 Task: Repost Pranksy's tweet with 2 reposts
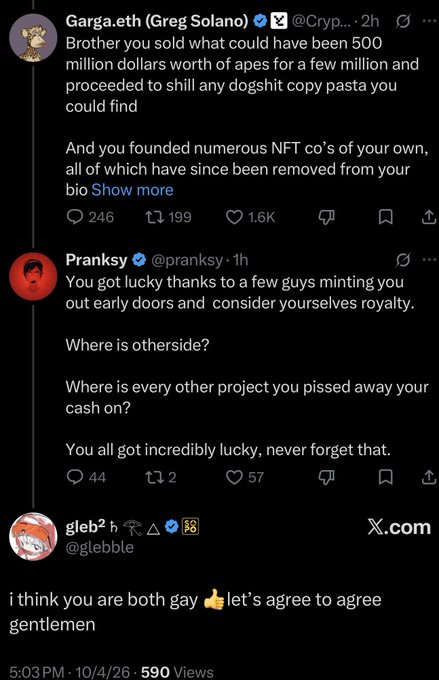[x=161, y=477]
